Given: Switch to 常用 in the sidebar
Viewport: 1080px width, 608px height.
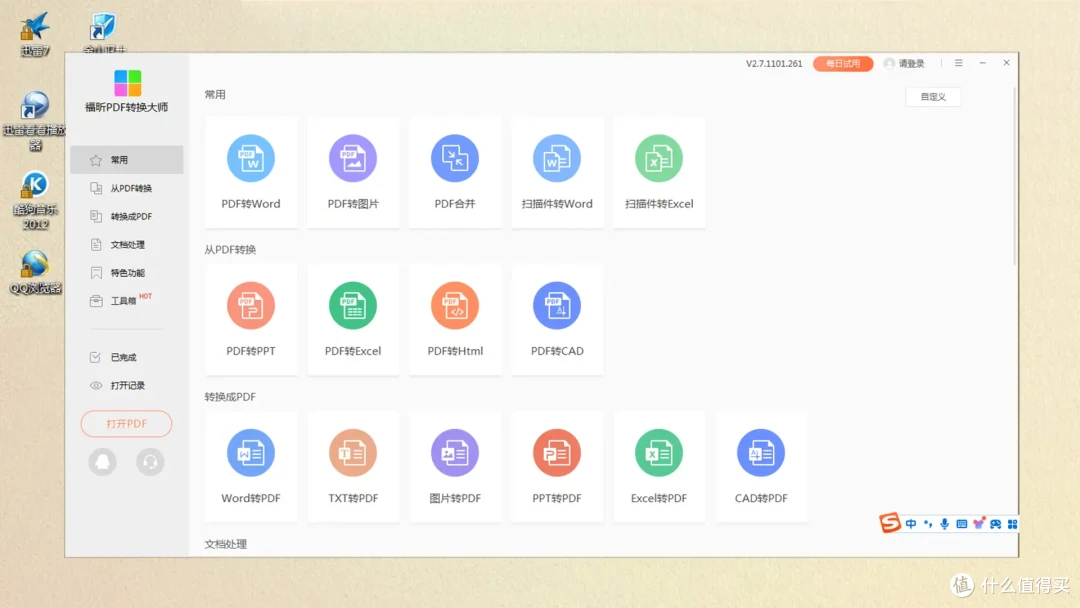Looking at the screenshot, I should [x=127, y=160].
